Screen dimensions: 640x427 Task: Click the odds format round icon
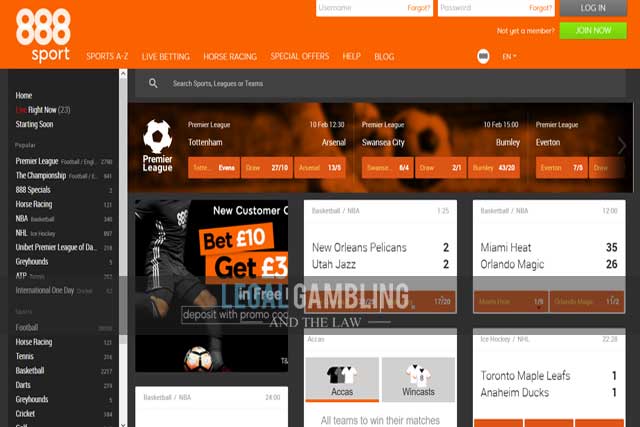pyautogui.click(x=483, y=56)
